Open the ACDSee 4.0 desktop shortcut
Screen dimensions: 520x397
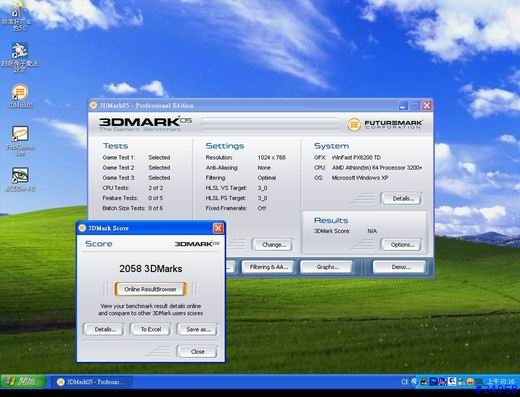(x=20, y=179)
